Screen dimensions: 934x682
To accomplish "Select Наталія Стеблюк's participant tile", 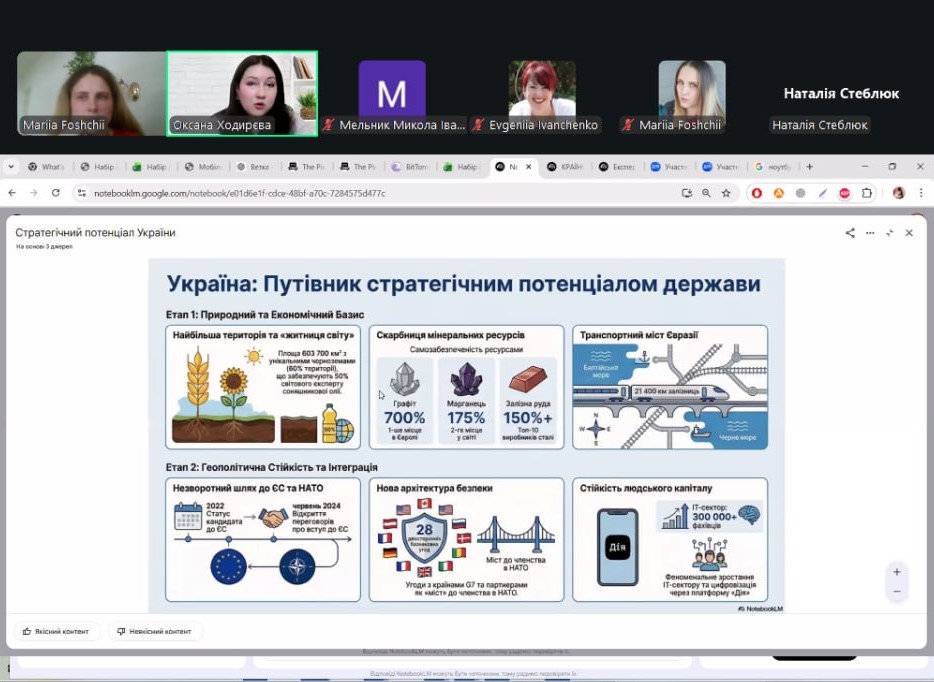I will (841, 94).
